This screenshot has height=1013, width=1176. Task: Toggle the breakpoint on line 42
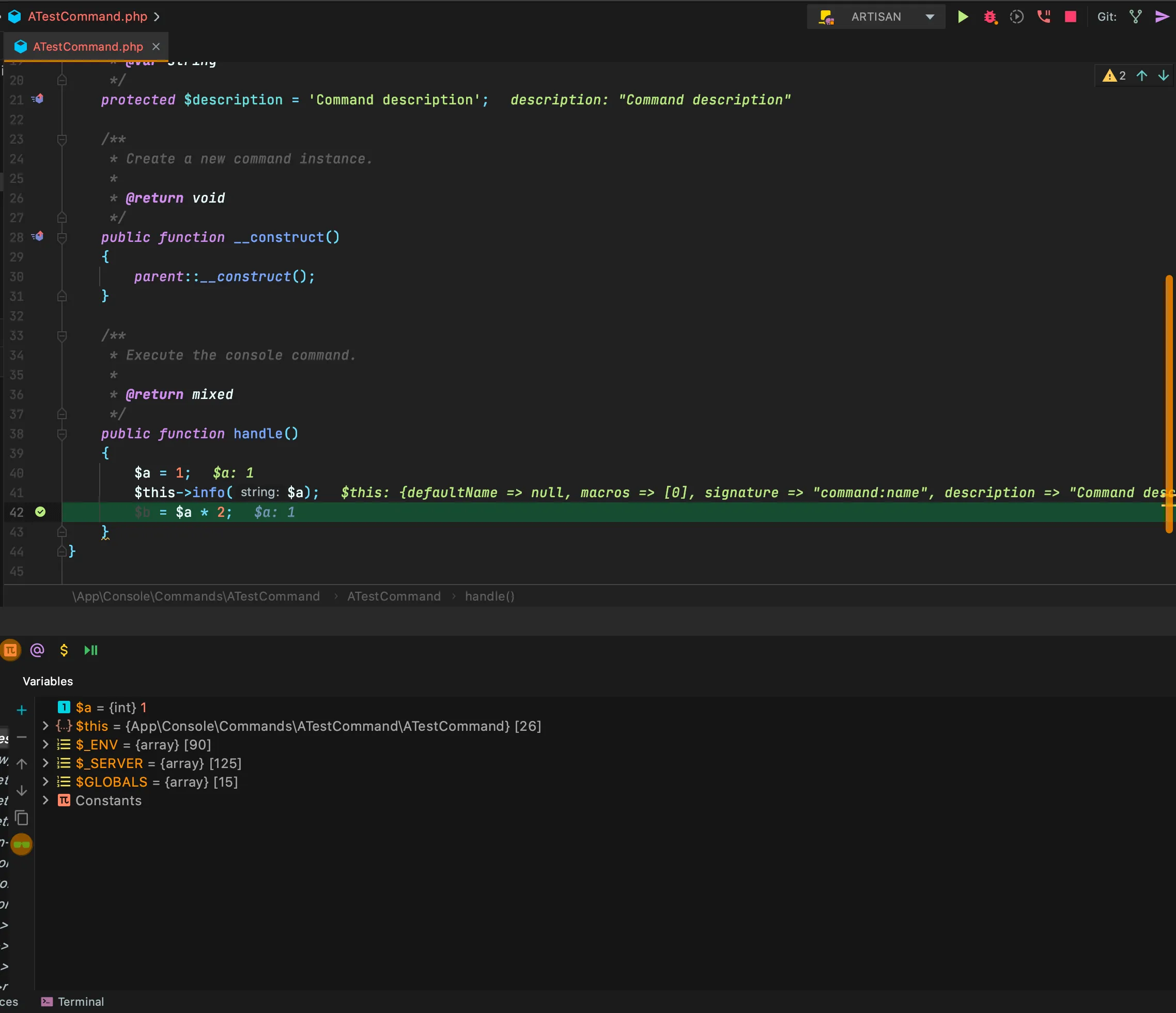tap(40, 512)
